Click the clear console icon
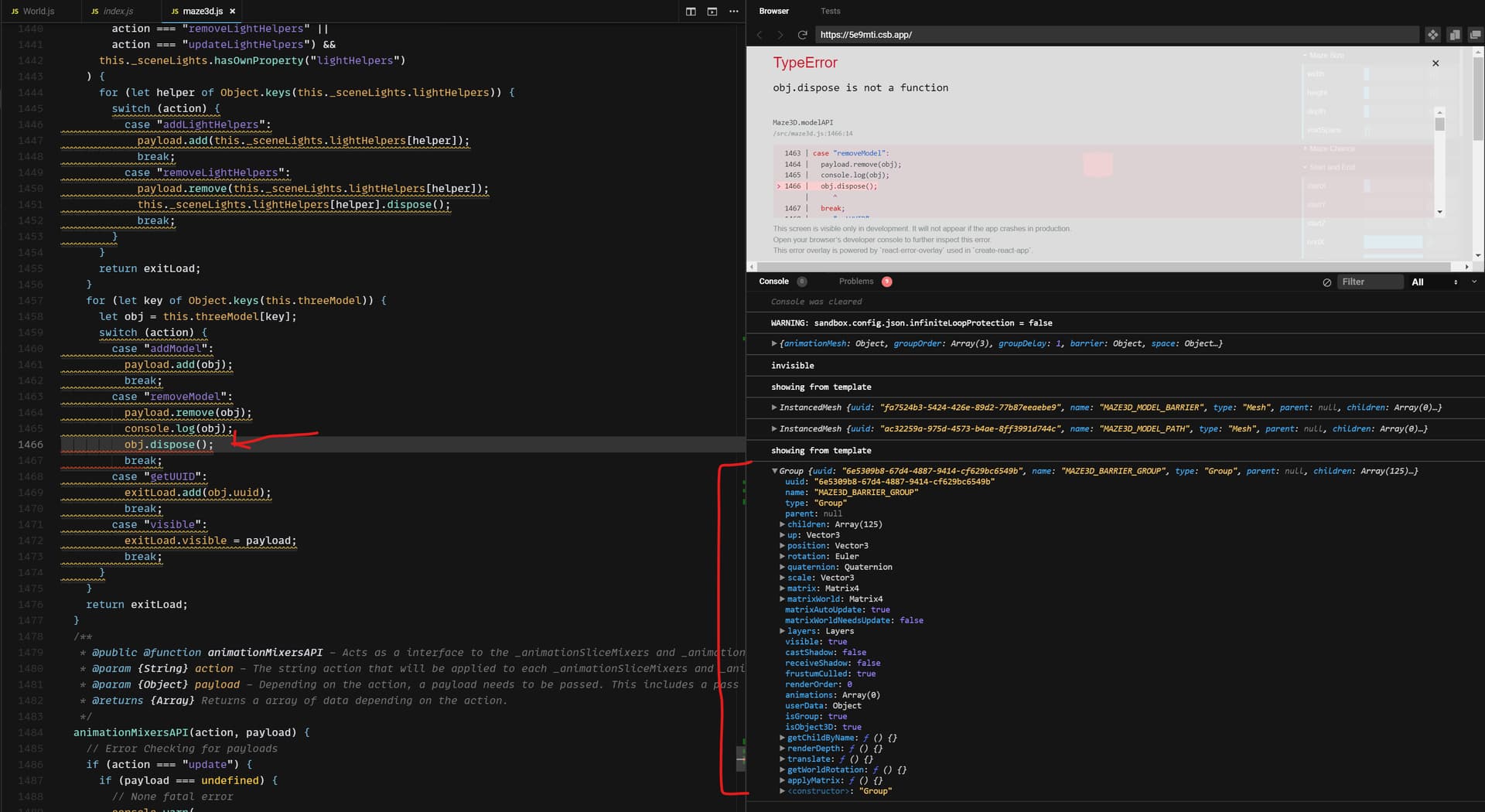The image size is (1485, 812). pos(1326,282)
